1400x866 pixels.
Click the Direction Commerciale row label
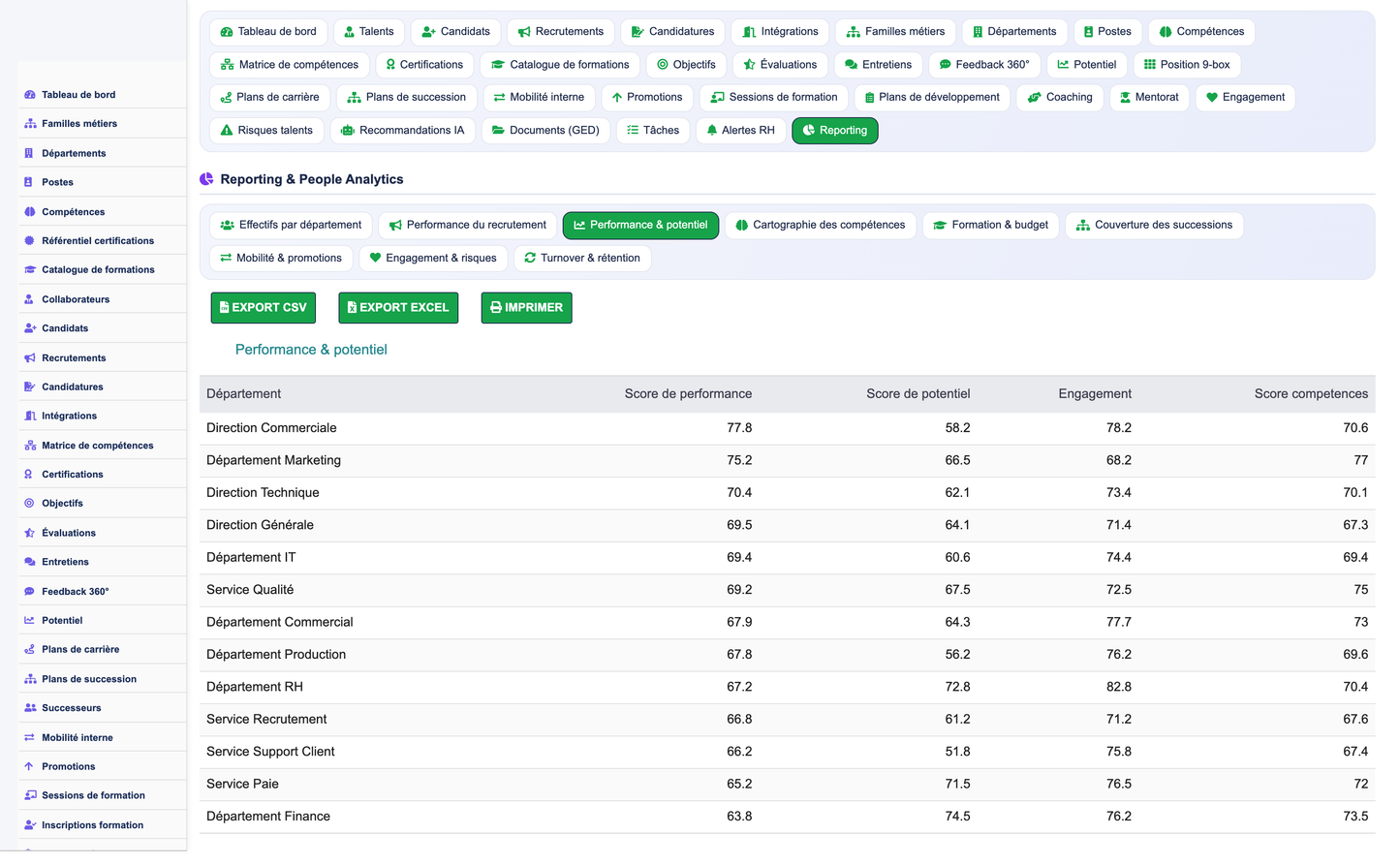click(x=271, y=428)
